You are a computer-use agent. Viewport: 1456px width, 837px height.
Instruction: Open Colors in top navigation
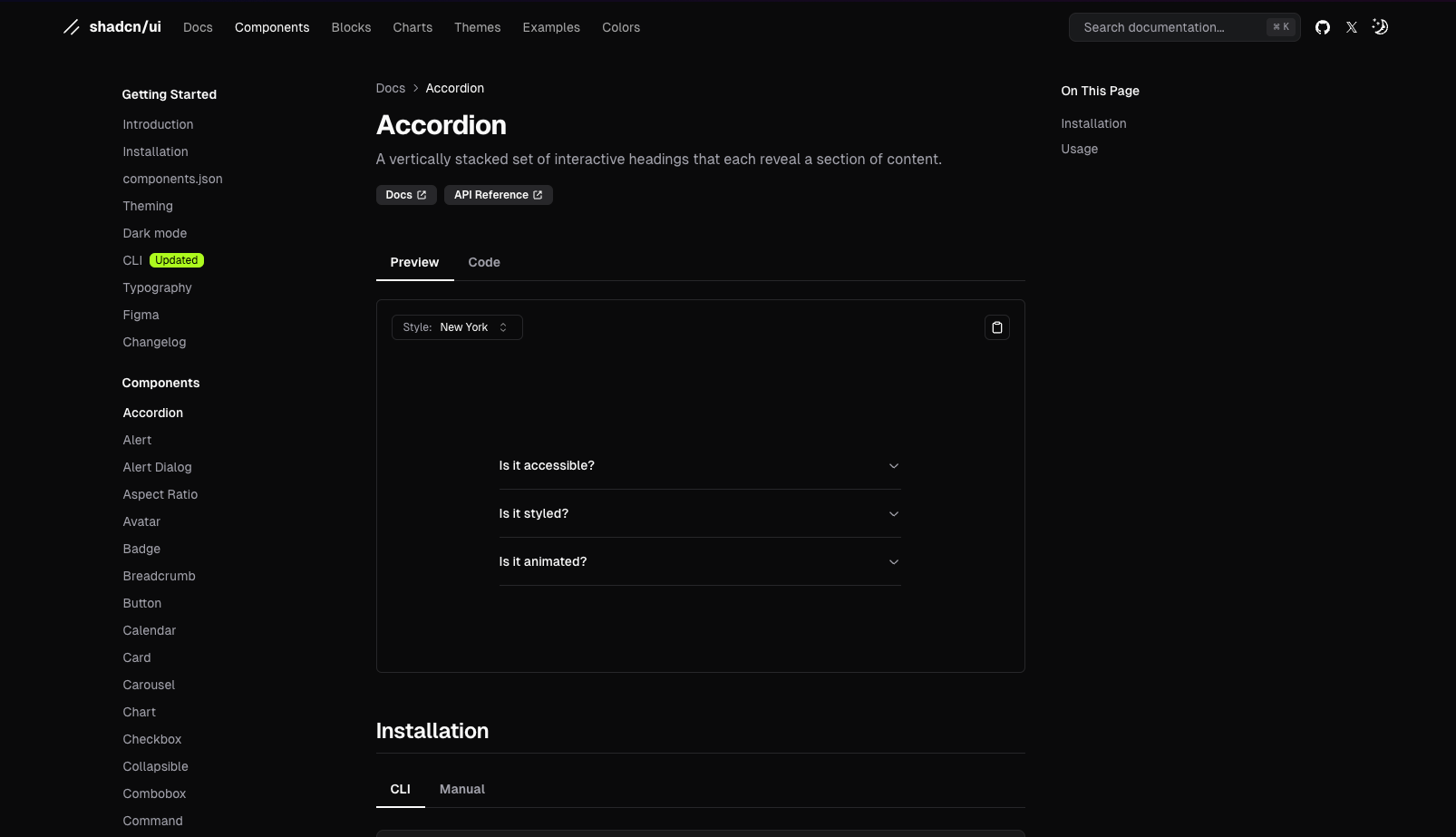621,27
